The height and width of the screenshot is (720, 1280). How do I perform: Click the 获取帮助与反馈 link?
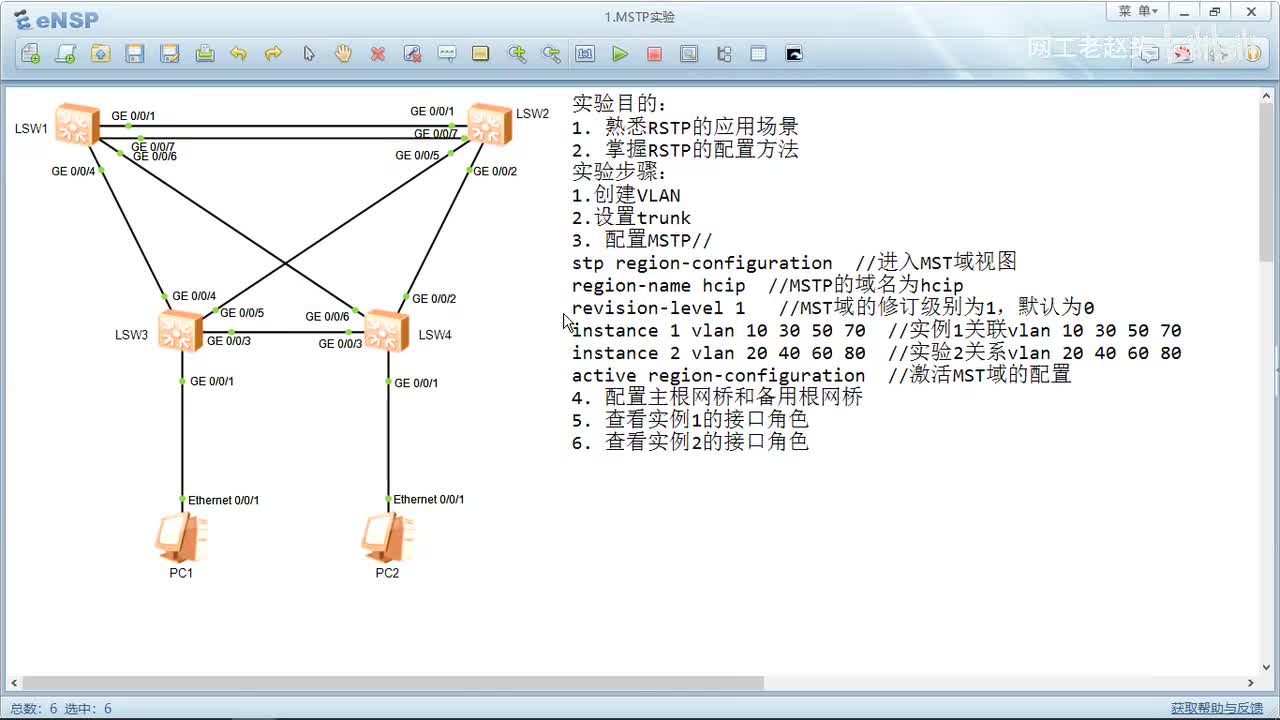pyautogui.click(x=1217, y=708)
